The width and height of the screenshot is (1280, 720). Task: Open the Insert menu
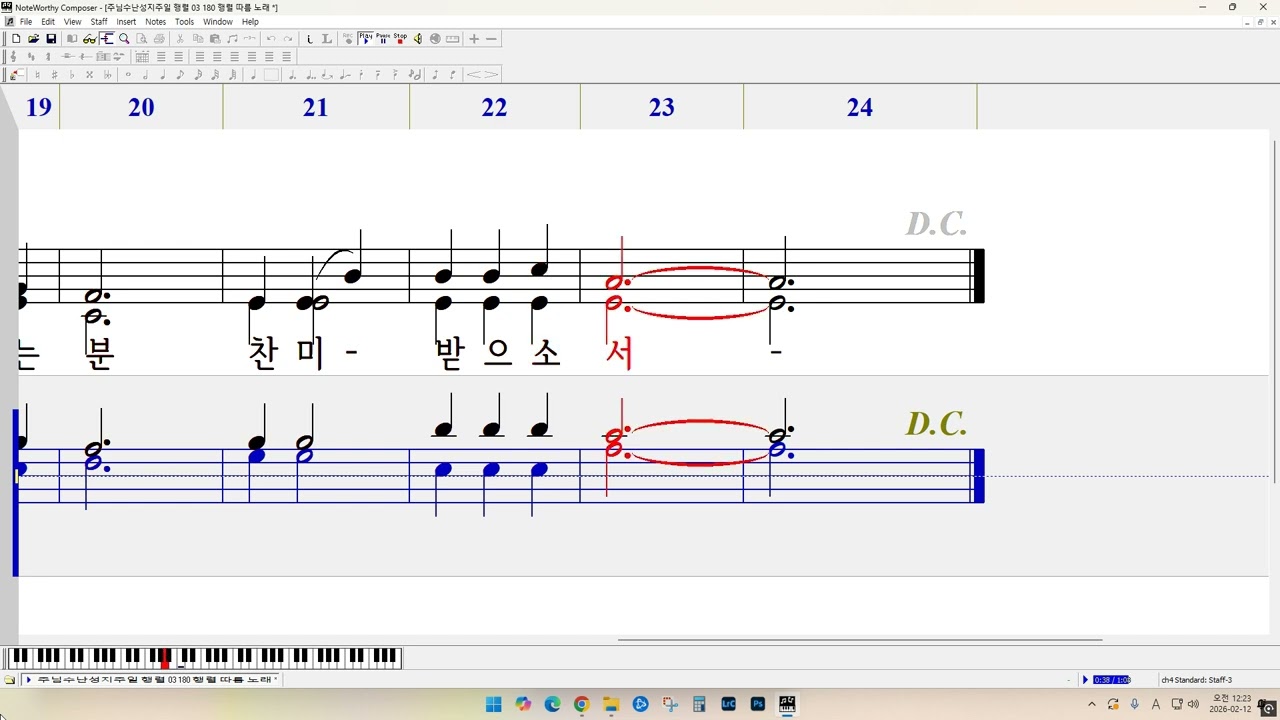[x=126, y=21]
